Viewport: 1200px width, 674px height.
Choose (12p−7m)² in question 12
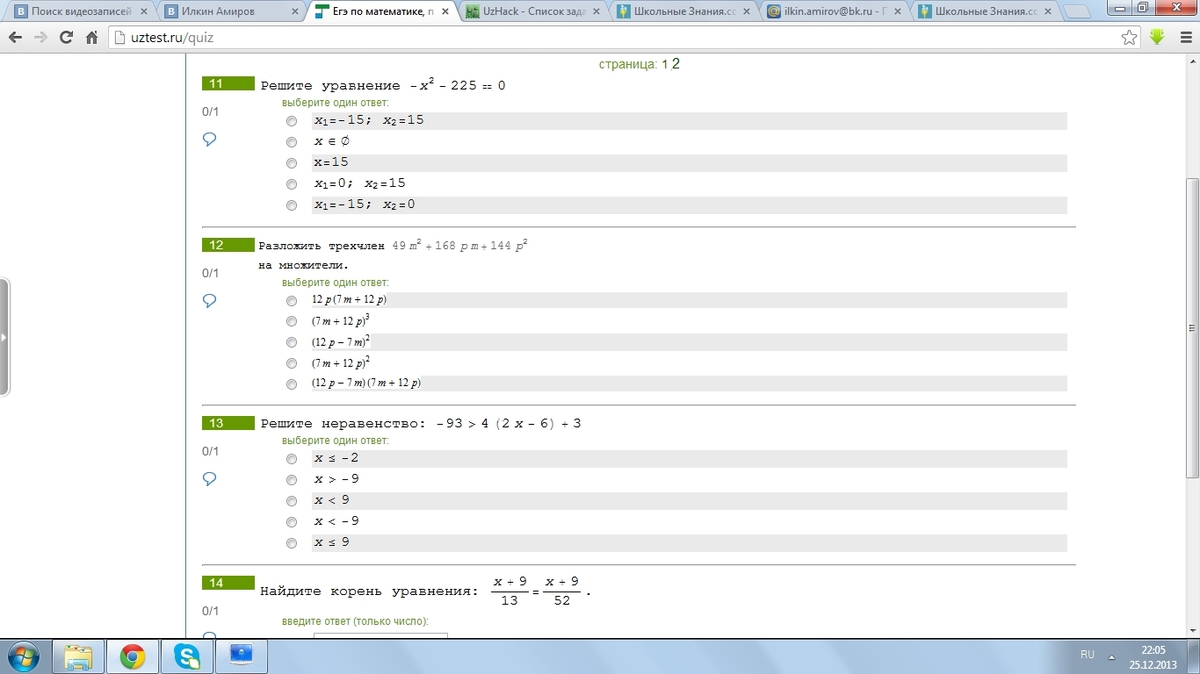(291, 342)
